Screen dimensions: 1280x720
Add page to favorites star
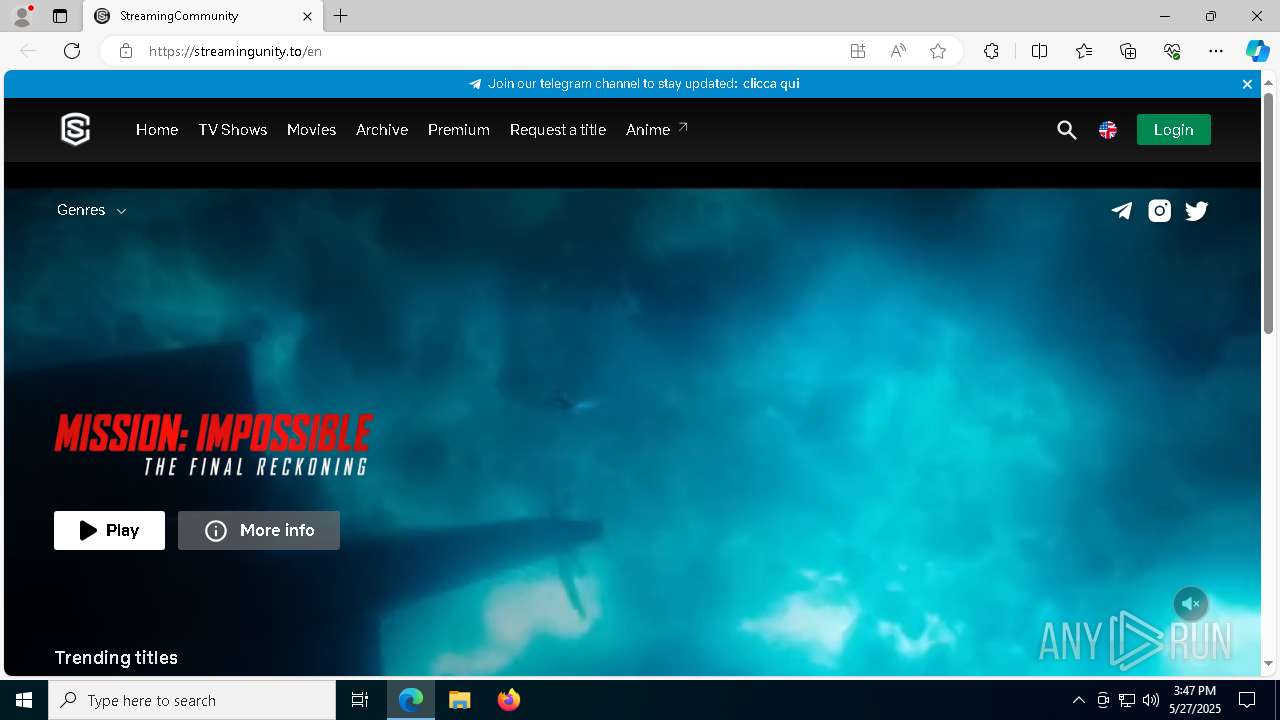pos(938,51)
